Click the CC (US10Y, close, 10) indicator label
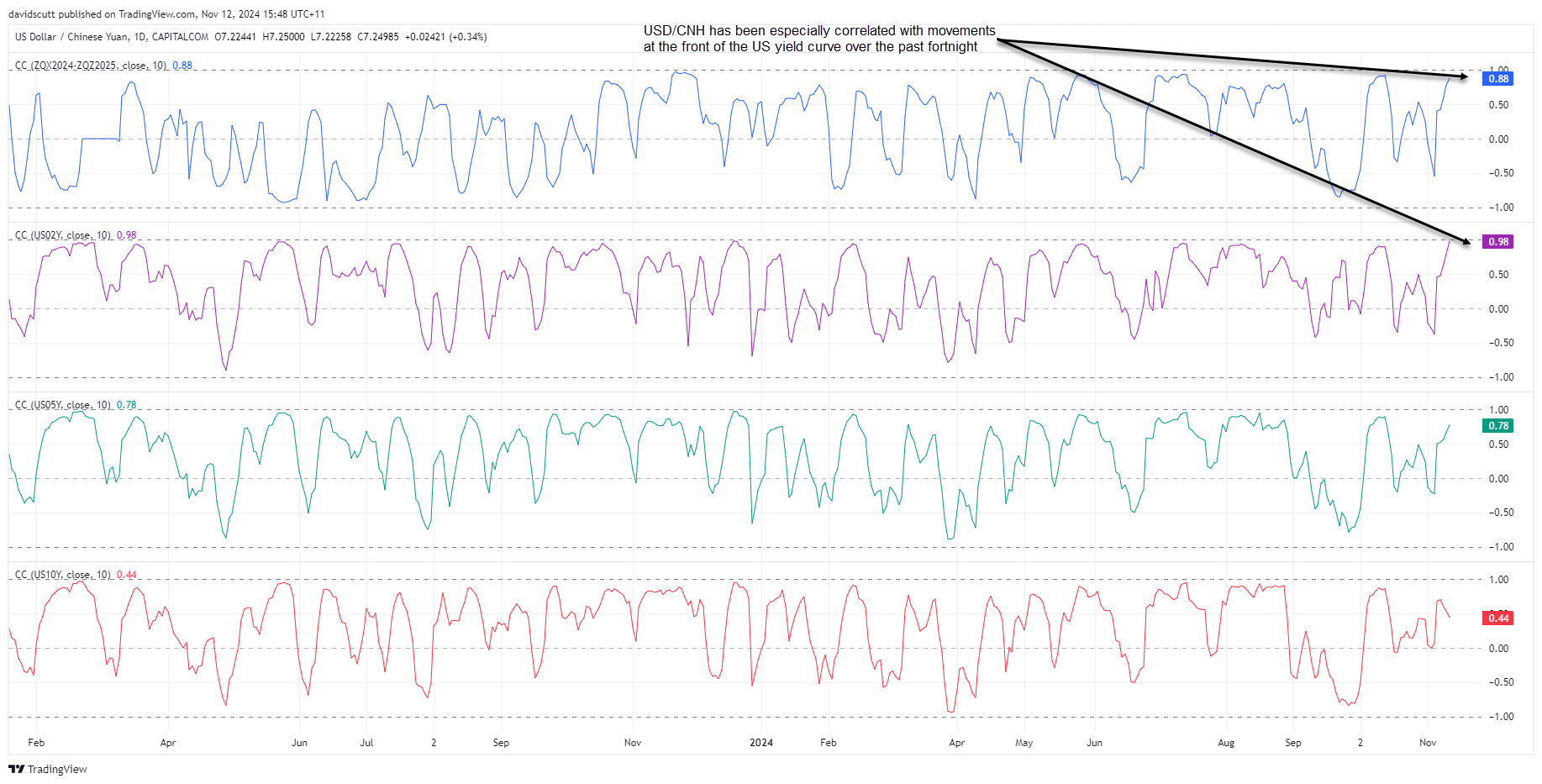The image size is (1542, 784). (63, 575)
